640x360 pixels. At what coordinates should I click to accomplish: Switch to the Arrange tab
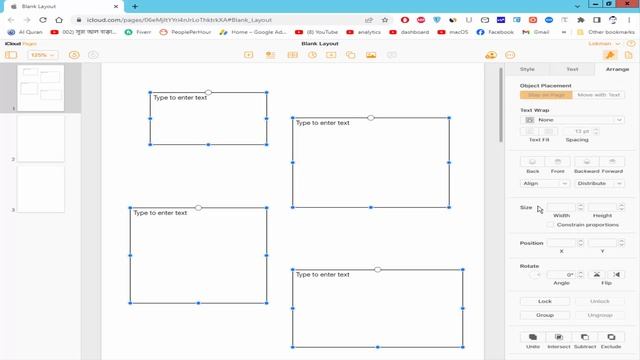point(617,69)
